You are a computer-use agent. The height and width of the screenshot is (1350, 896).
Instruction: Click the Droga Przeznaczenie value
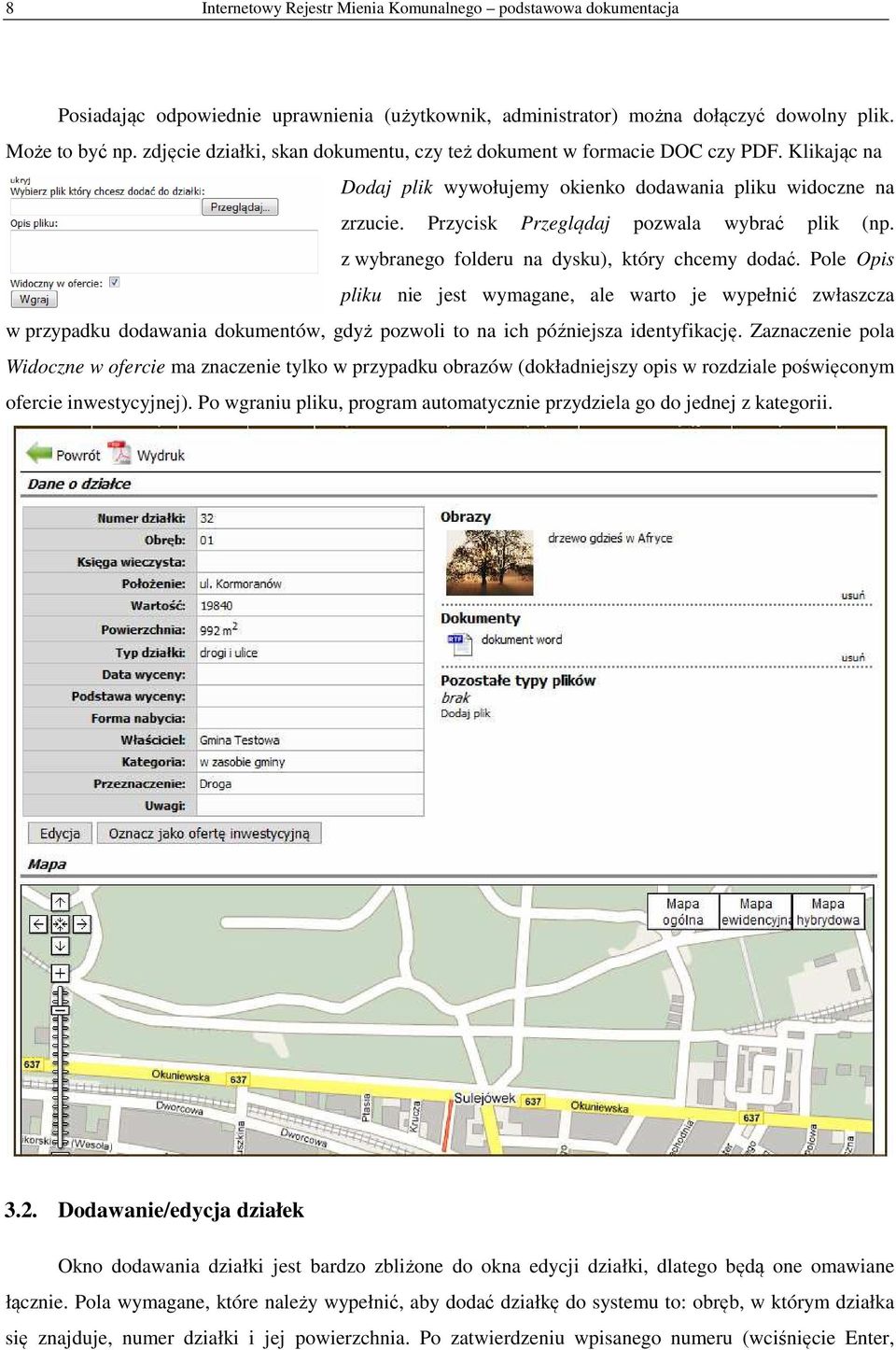[x=216, y=783]
